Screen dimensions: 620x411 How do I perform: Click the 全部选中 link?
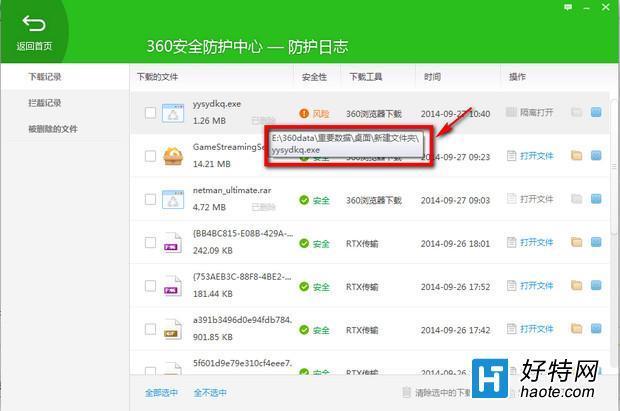161,393
